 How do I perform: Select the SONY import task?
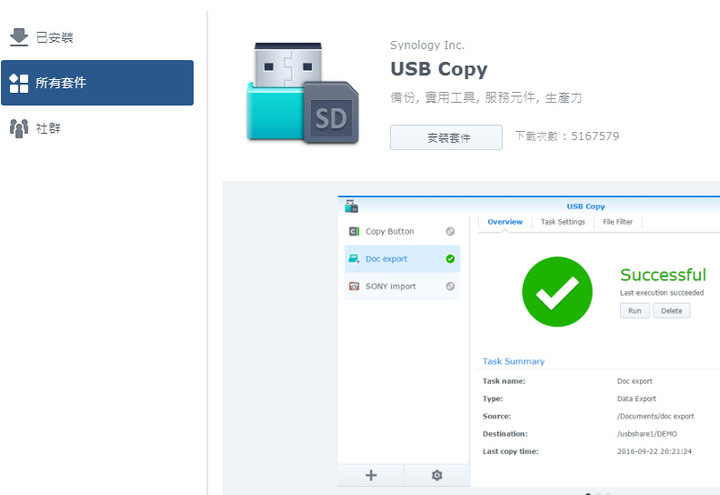tap(402, 286)
